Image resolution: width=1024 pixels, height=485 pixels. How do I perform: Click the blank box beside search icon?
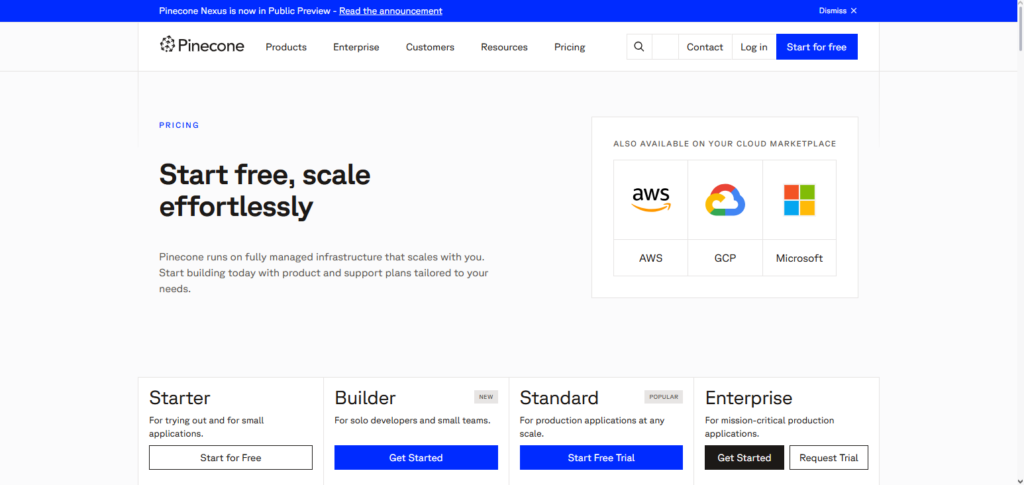[x=665, y=47]
